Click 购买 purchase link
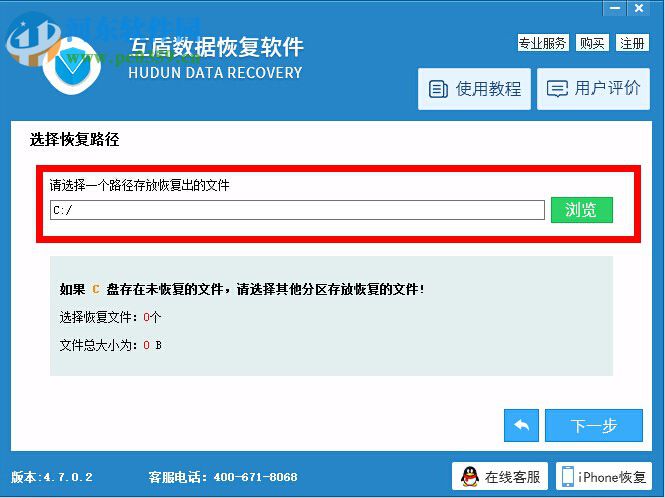The height and width of the screenshot is (498, 665). tap(592, 43)
